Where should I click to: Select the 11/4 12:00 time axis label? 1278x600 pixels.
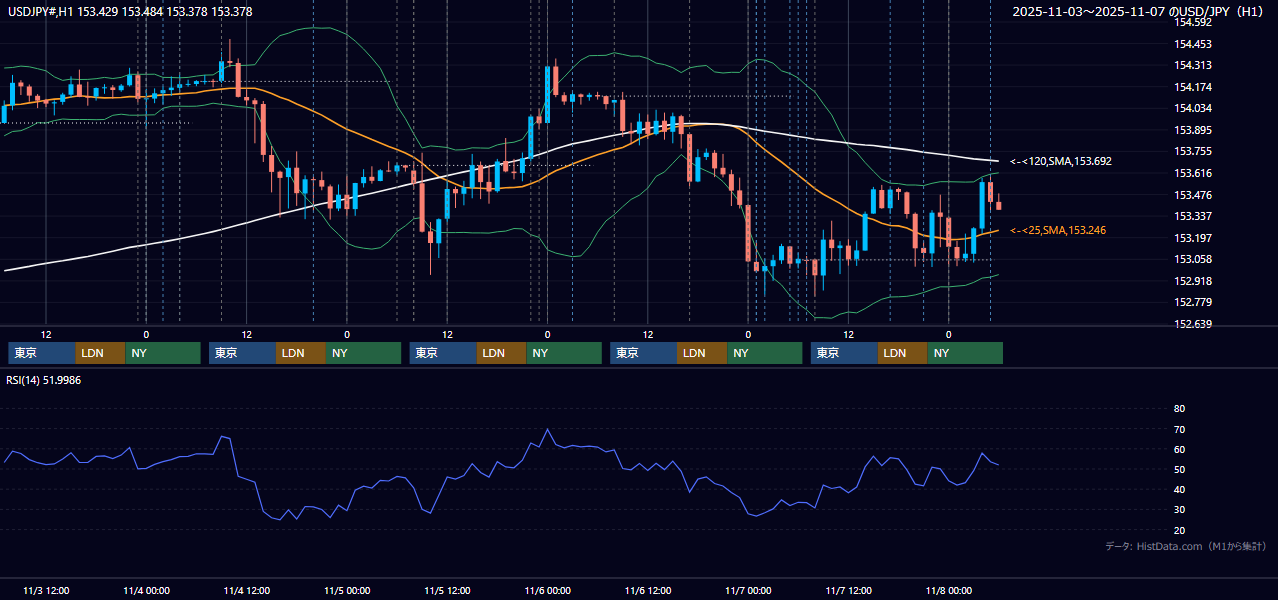tap(246, 591)
